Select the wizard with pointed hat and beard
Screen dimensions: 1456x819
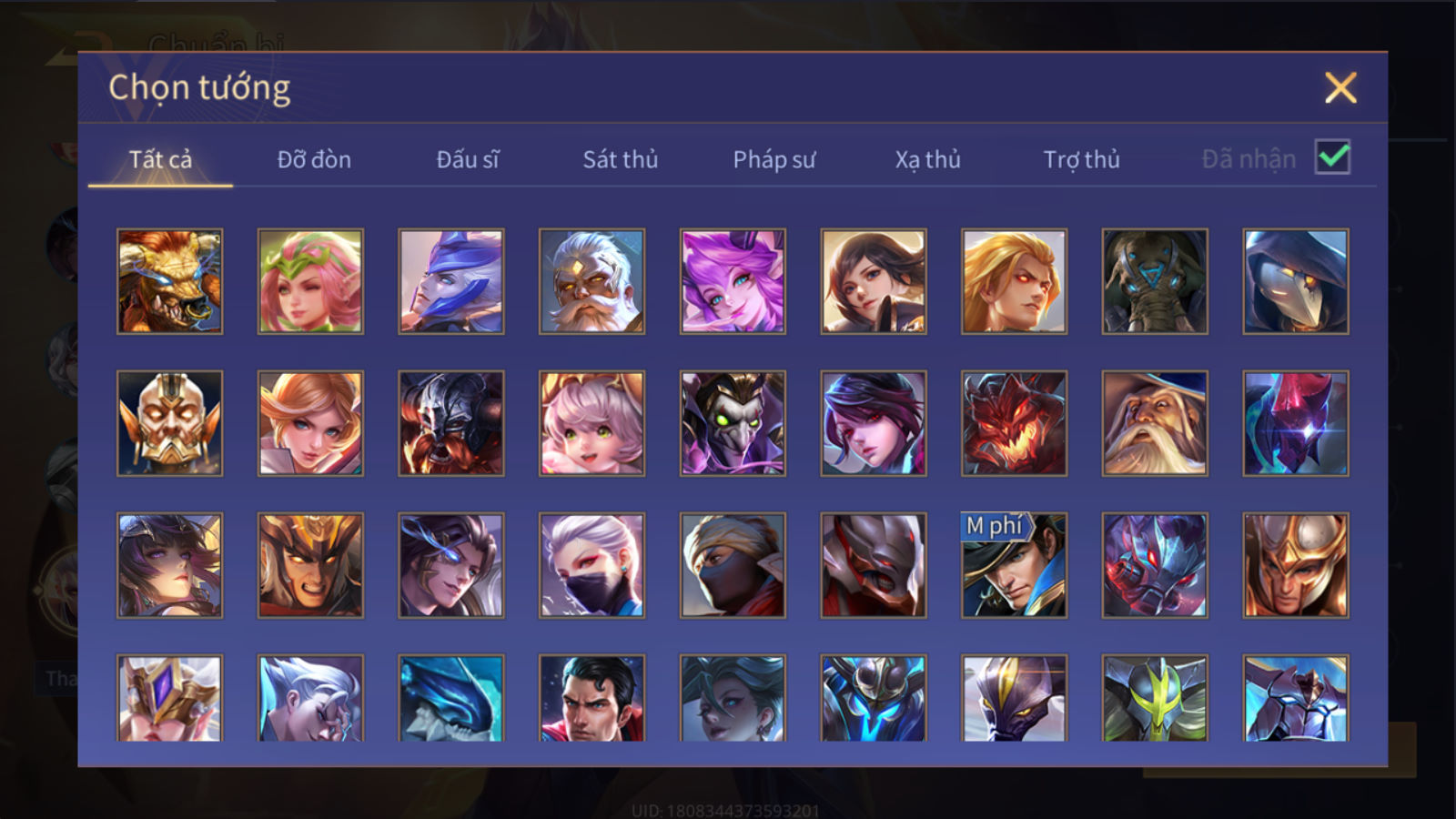coord(1155,423)
